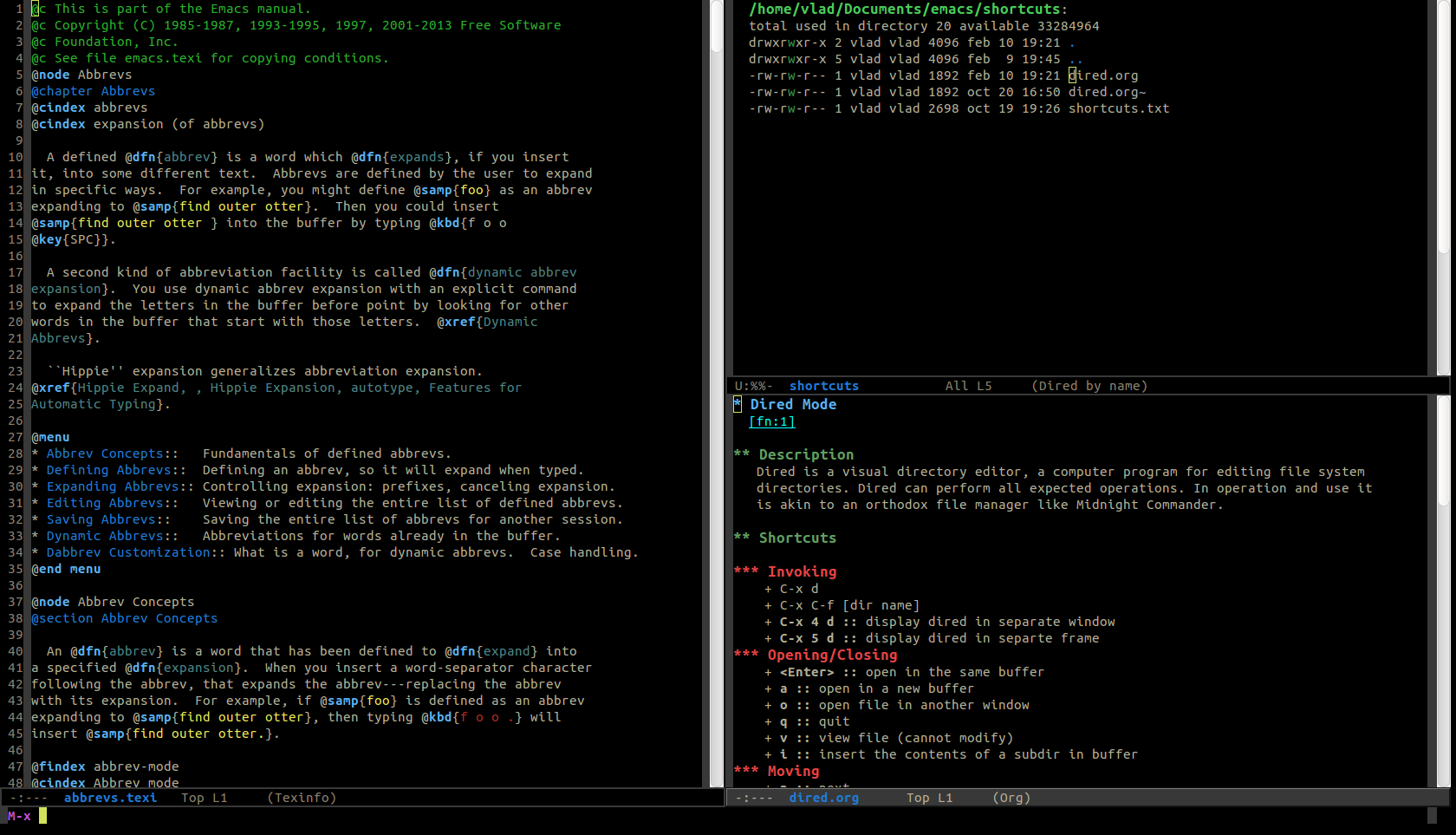
Task: Click the directory path /home/vlad/Documents/emacs/shortcuts
Action: 905,9
